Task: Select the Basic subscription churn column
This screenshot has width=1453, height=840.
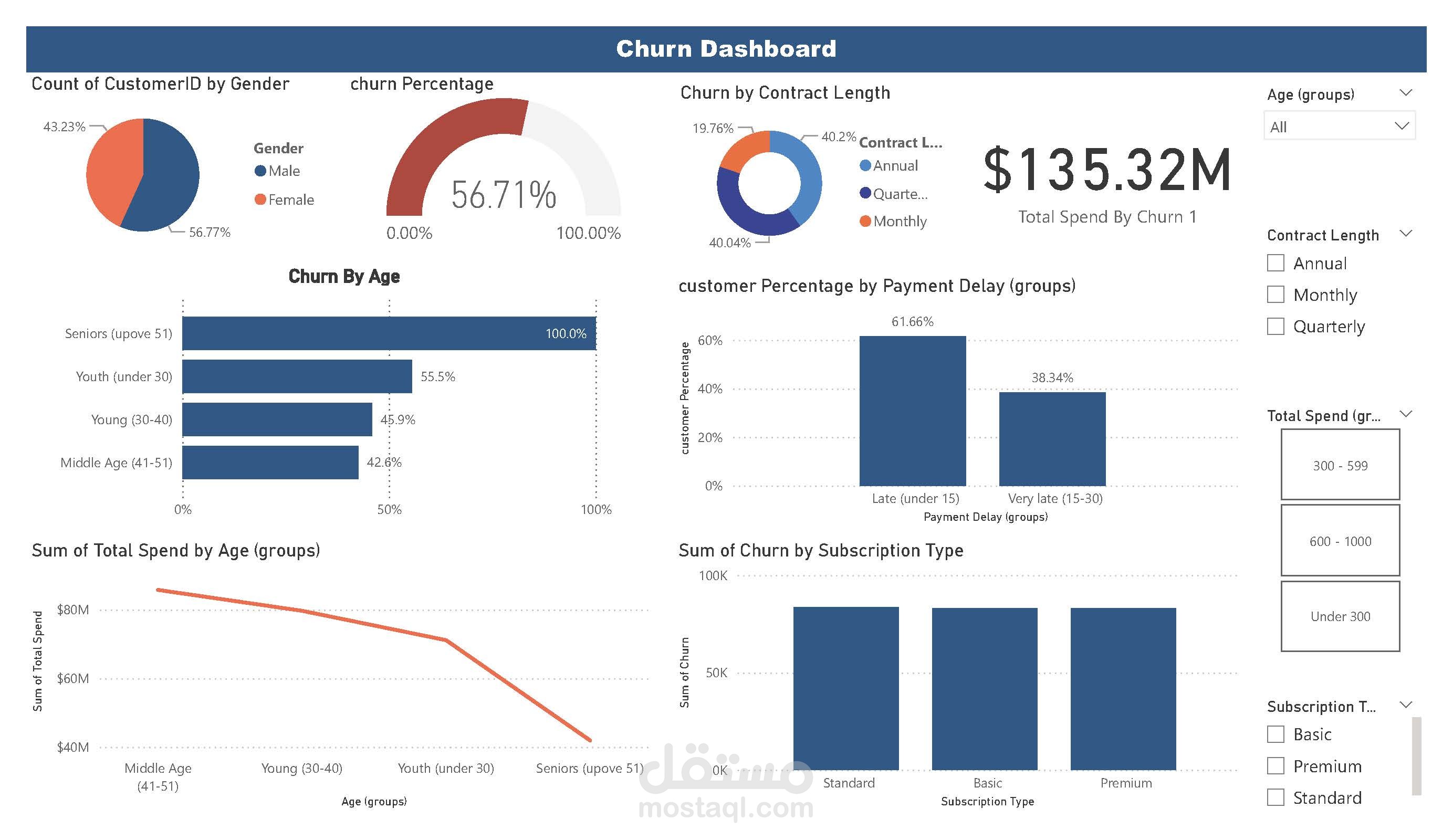Action: pos(984,689)
